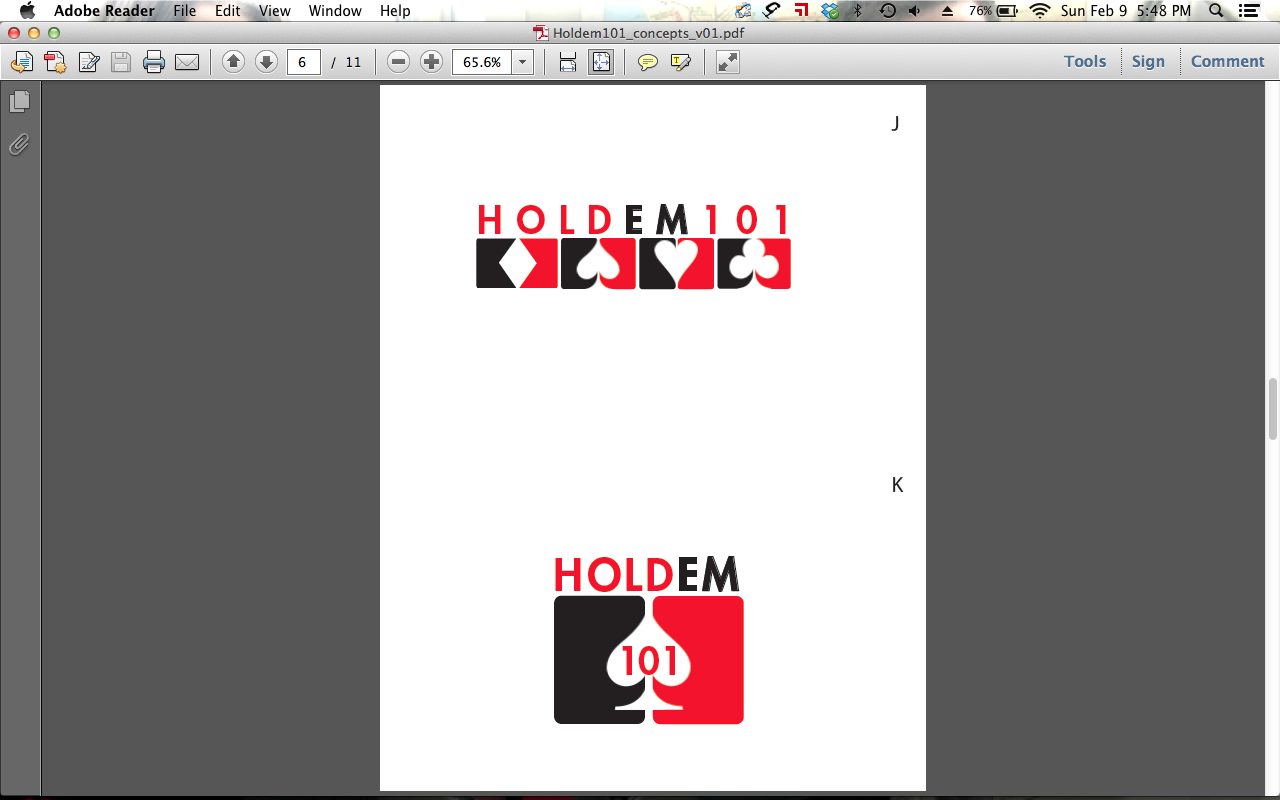Open the Page Thumbnails sidebar panel

click(19, 102)
